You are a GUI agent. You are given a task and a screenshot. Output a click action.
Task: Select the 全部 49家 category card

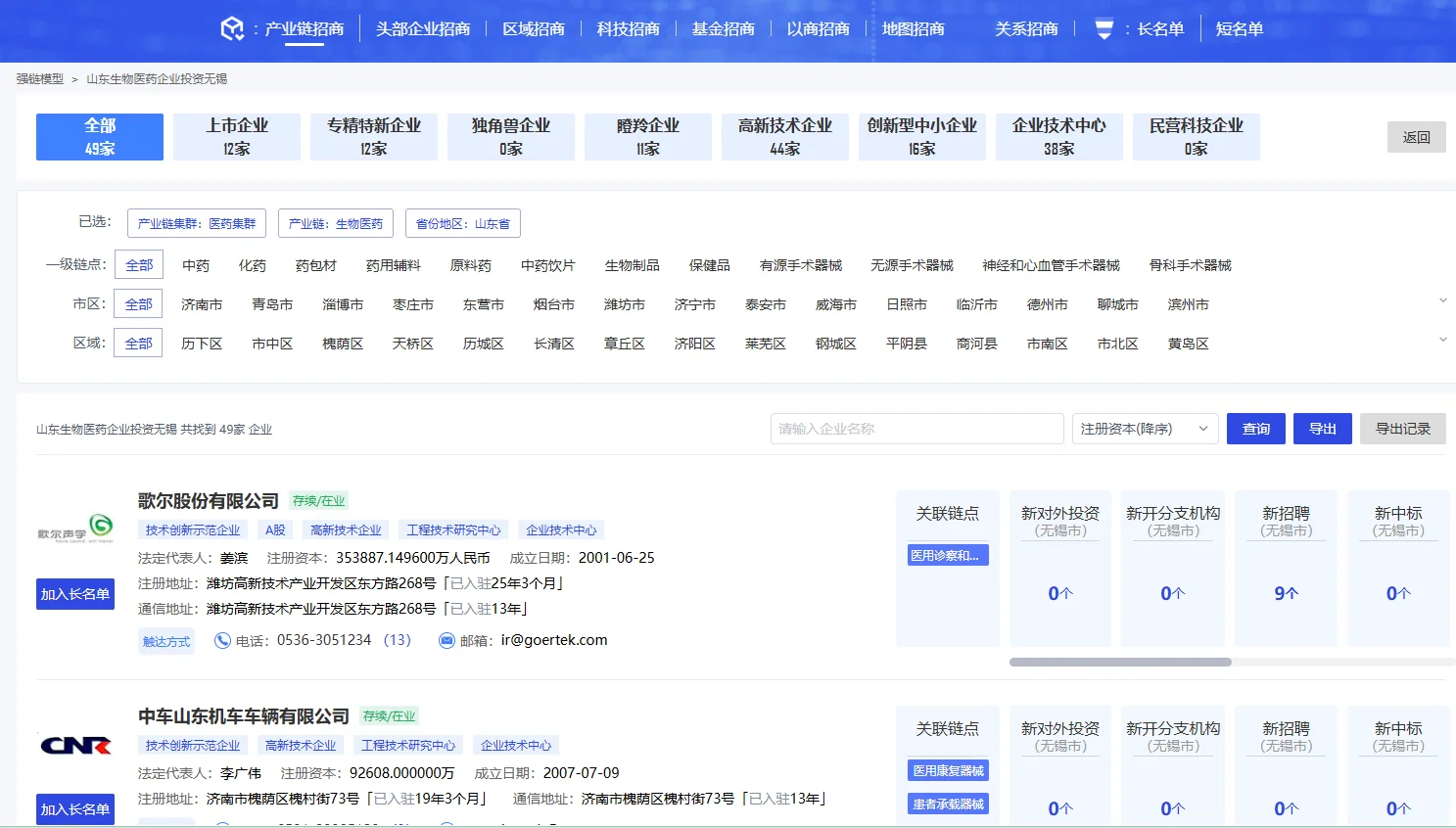100,137
